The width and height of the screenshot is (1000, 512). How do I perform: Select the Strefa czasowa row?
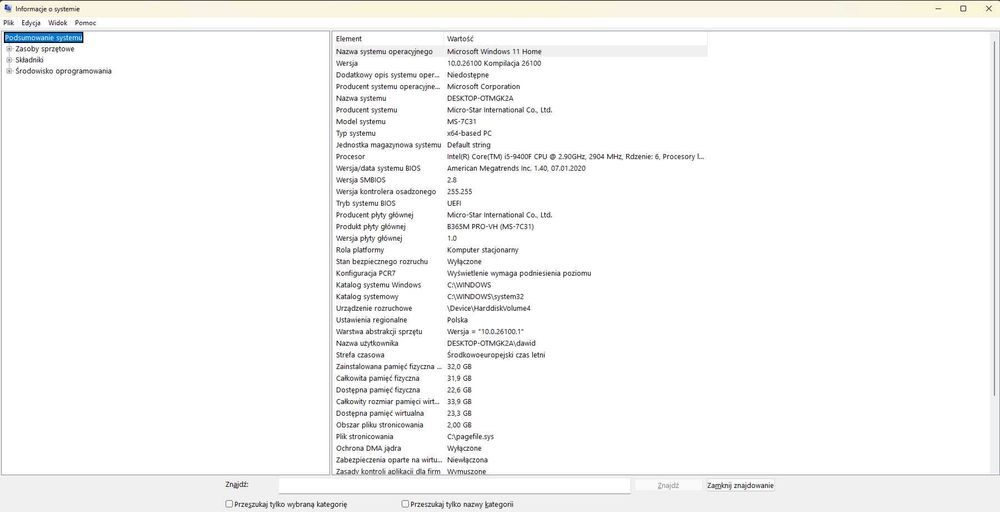point(520,355)
